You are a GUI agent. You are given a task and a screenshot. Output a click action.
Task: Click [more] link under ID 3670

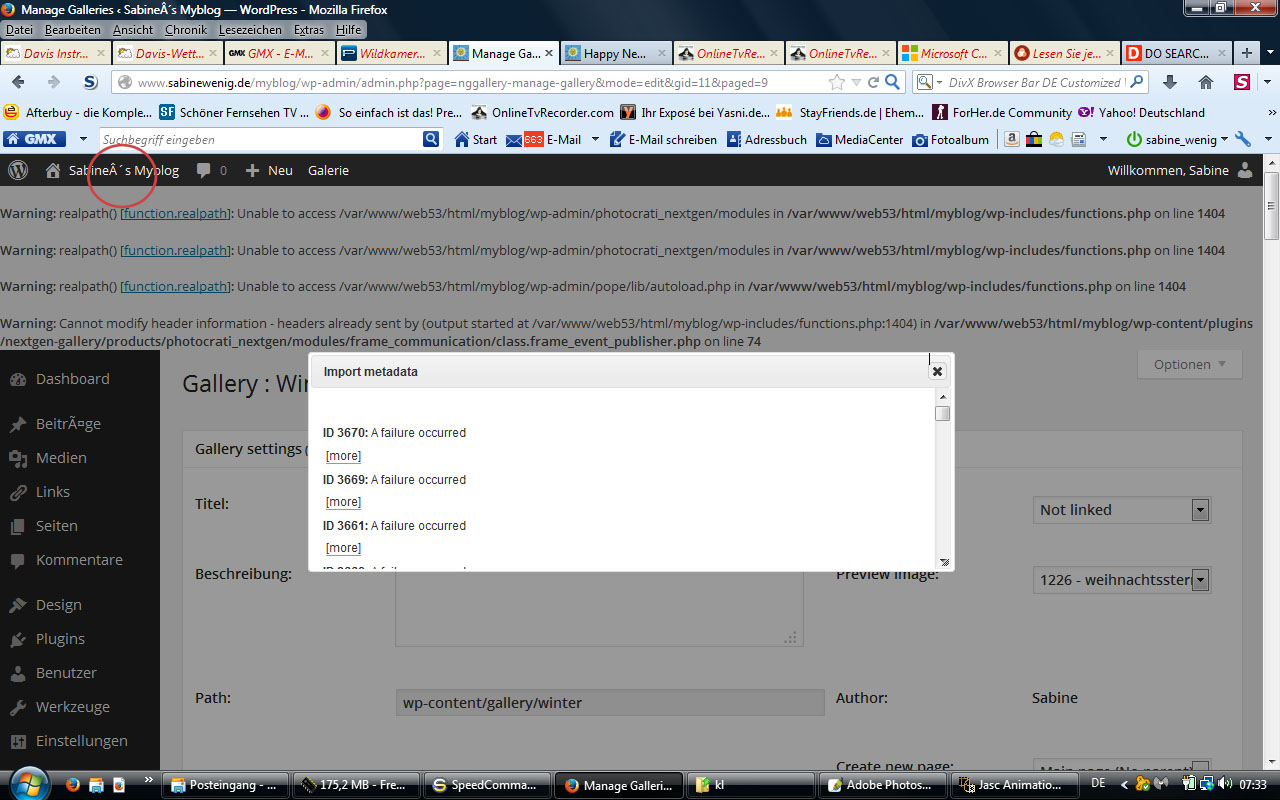tap(343, 456)
